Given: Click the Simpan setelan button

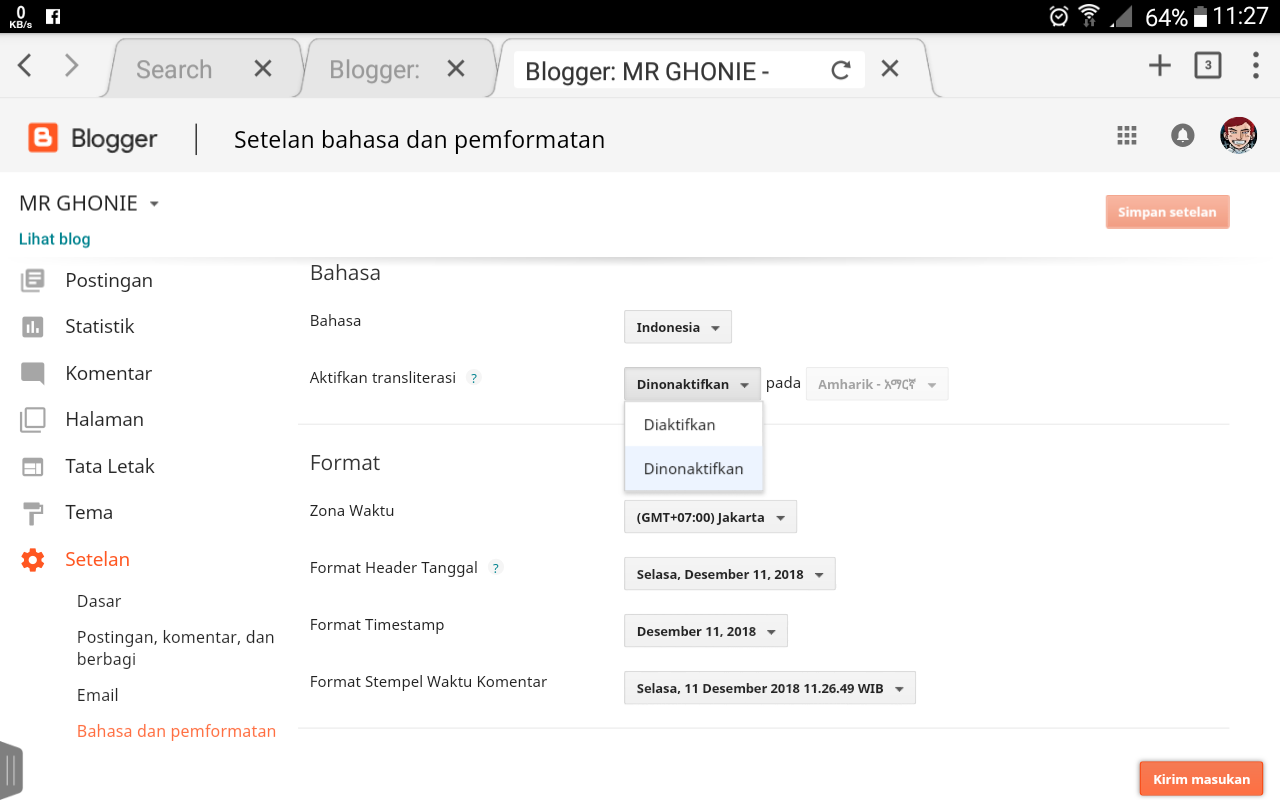Looking at the screenshot, I should point(1167,212).
